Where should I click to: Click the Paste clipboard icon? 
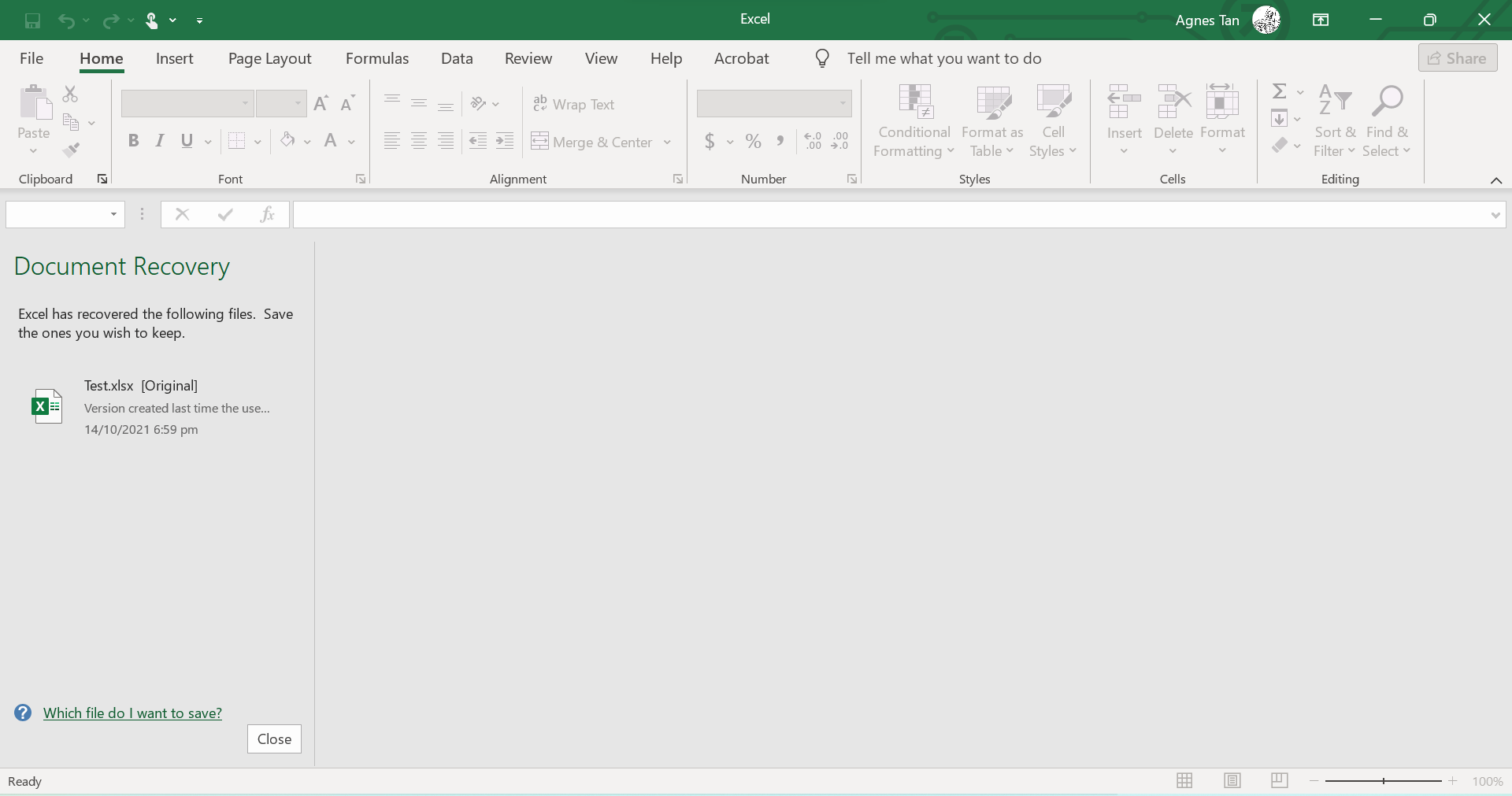coord(35,103)
